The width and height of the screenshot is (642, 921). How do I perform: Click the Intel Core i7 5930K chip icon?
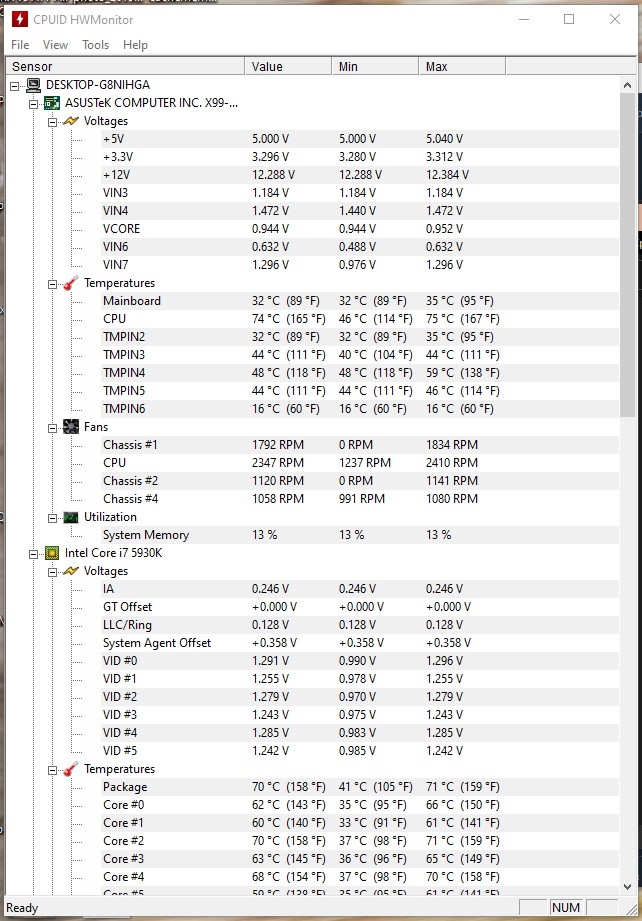52,553
